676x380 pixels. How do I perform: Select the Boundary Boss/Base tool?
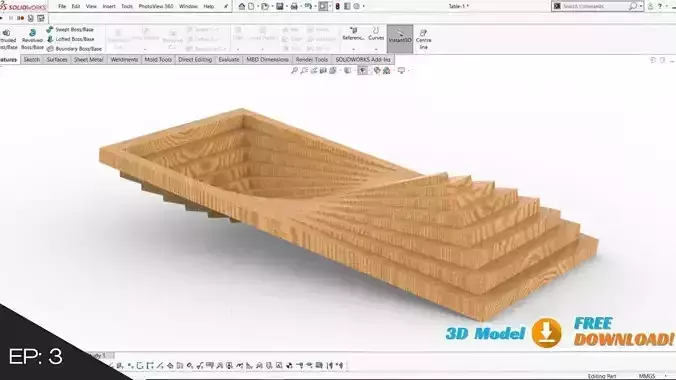pos(74,48)
